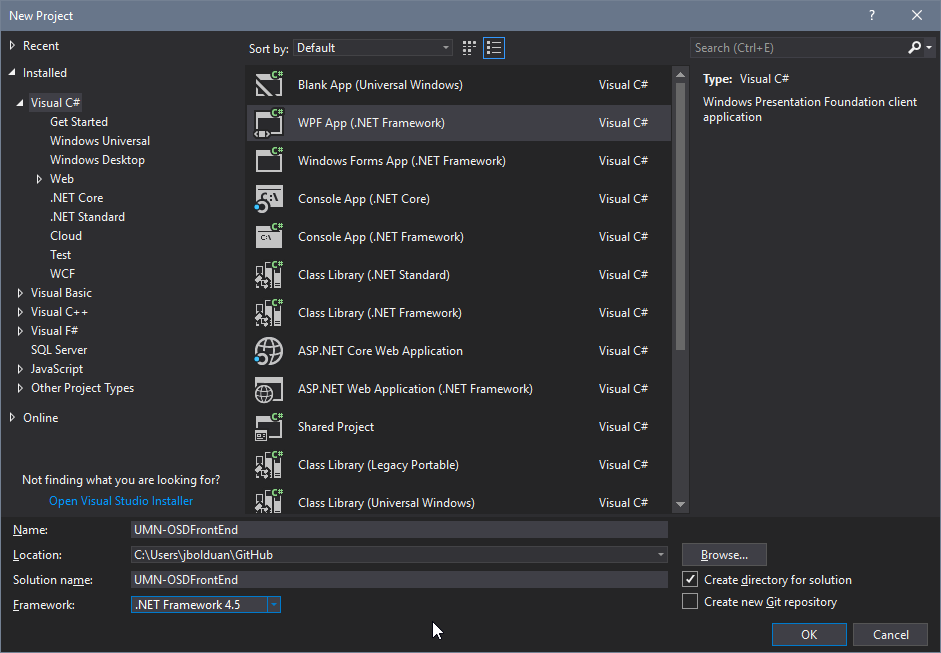Select Windows Forms App (.NET Framework) text
This screenshot has height=653, width=941.
pos(402,160)
